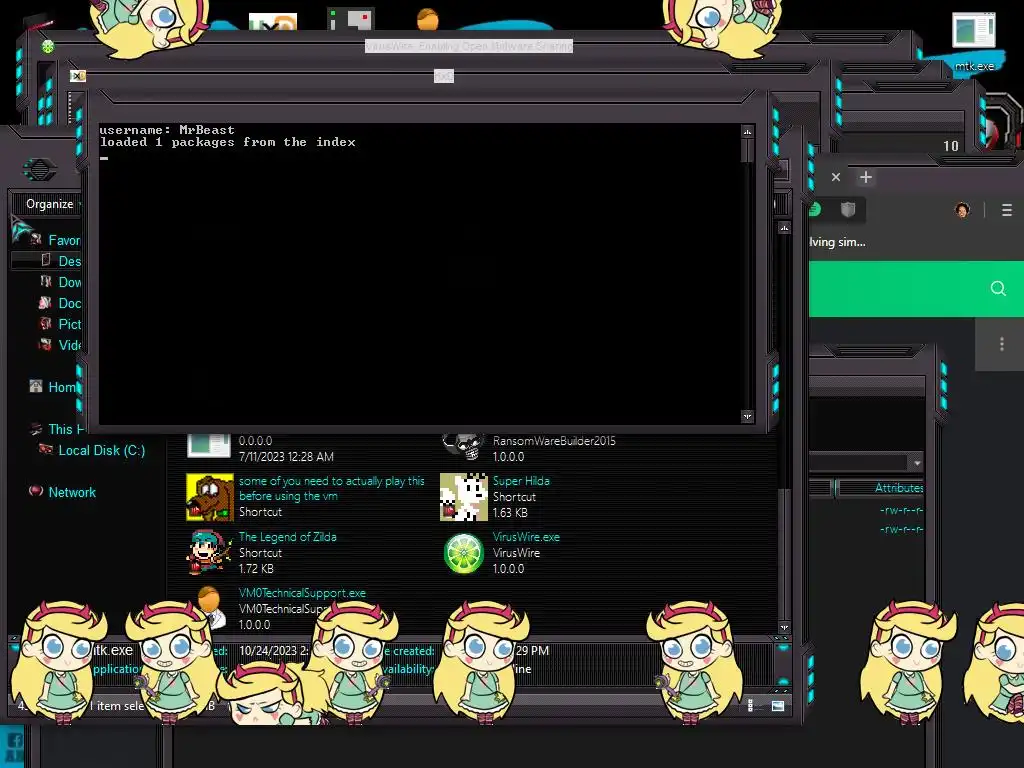Open the grey computer desktop icon at top
Image resolution: width=1024 pixels, height=768 pixels.
(x=351, y=18)
